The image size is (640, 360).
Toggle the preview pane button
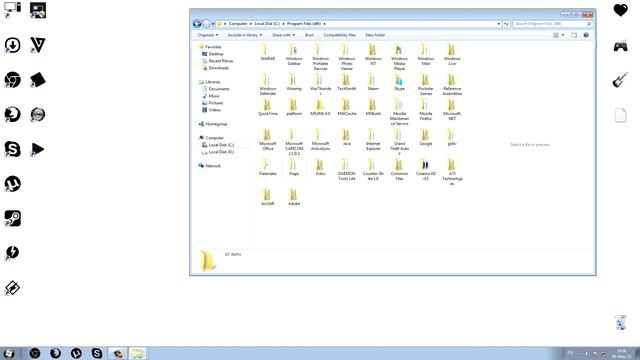[573, 35]
